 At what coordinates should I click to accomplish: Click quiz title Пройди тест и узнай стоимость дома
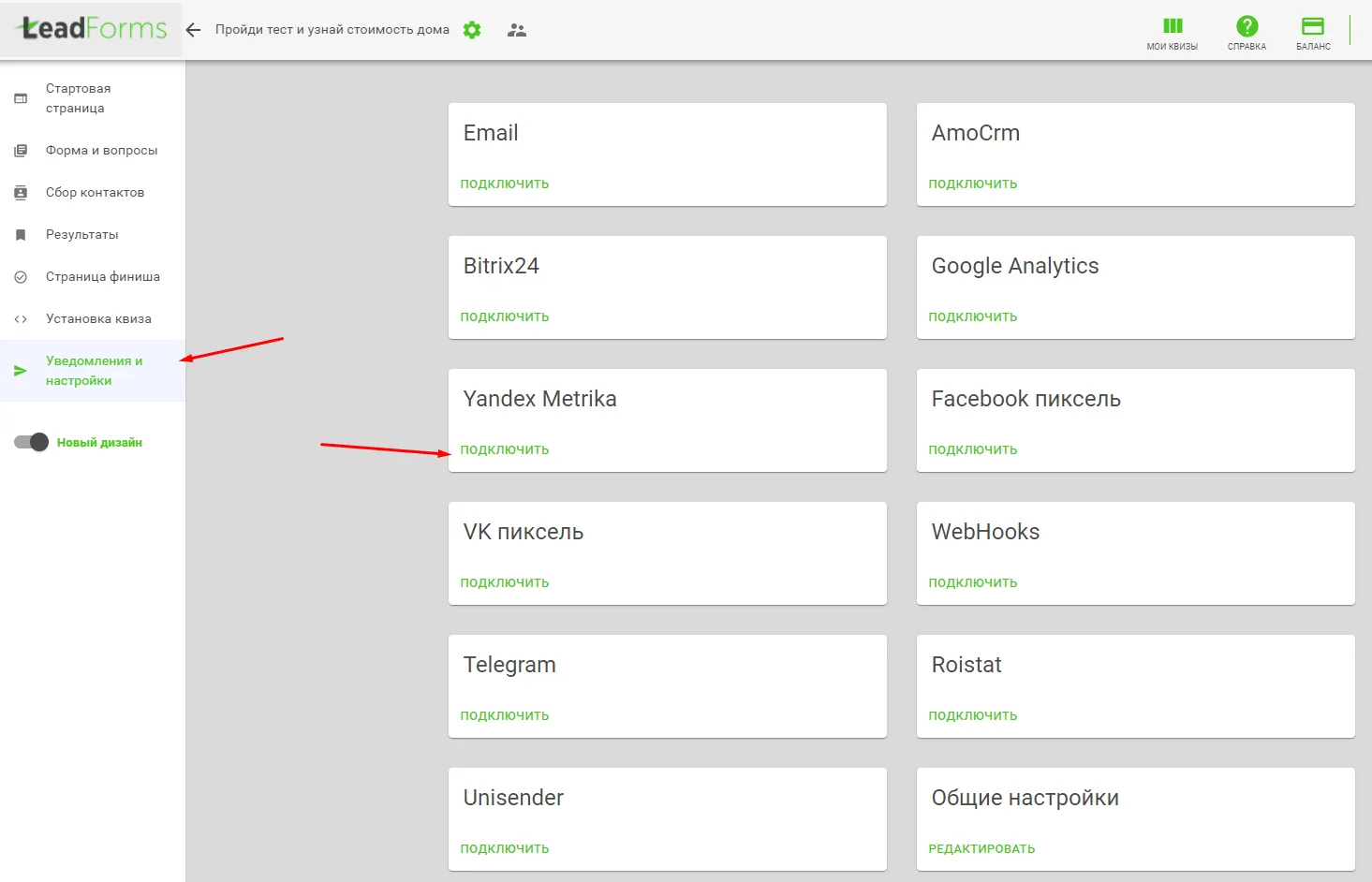tap(332, 30)
